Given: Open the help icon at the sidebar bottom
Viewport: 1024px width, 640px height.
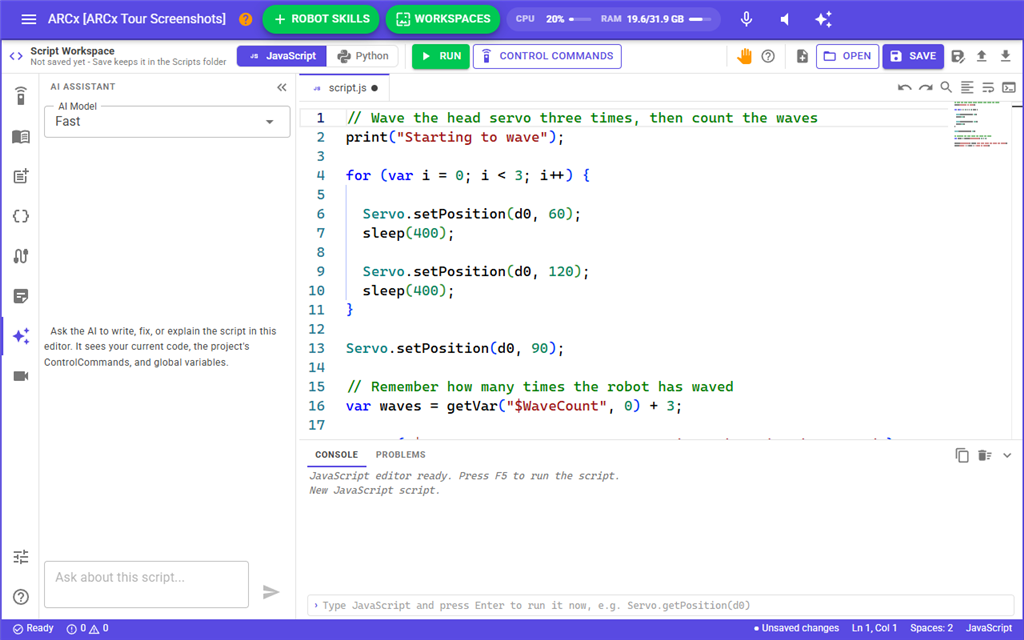Looking at the screenshot, I should pyautogui.click(x=21, y=597).
